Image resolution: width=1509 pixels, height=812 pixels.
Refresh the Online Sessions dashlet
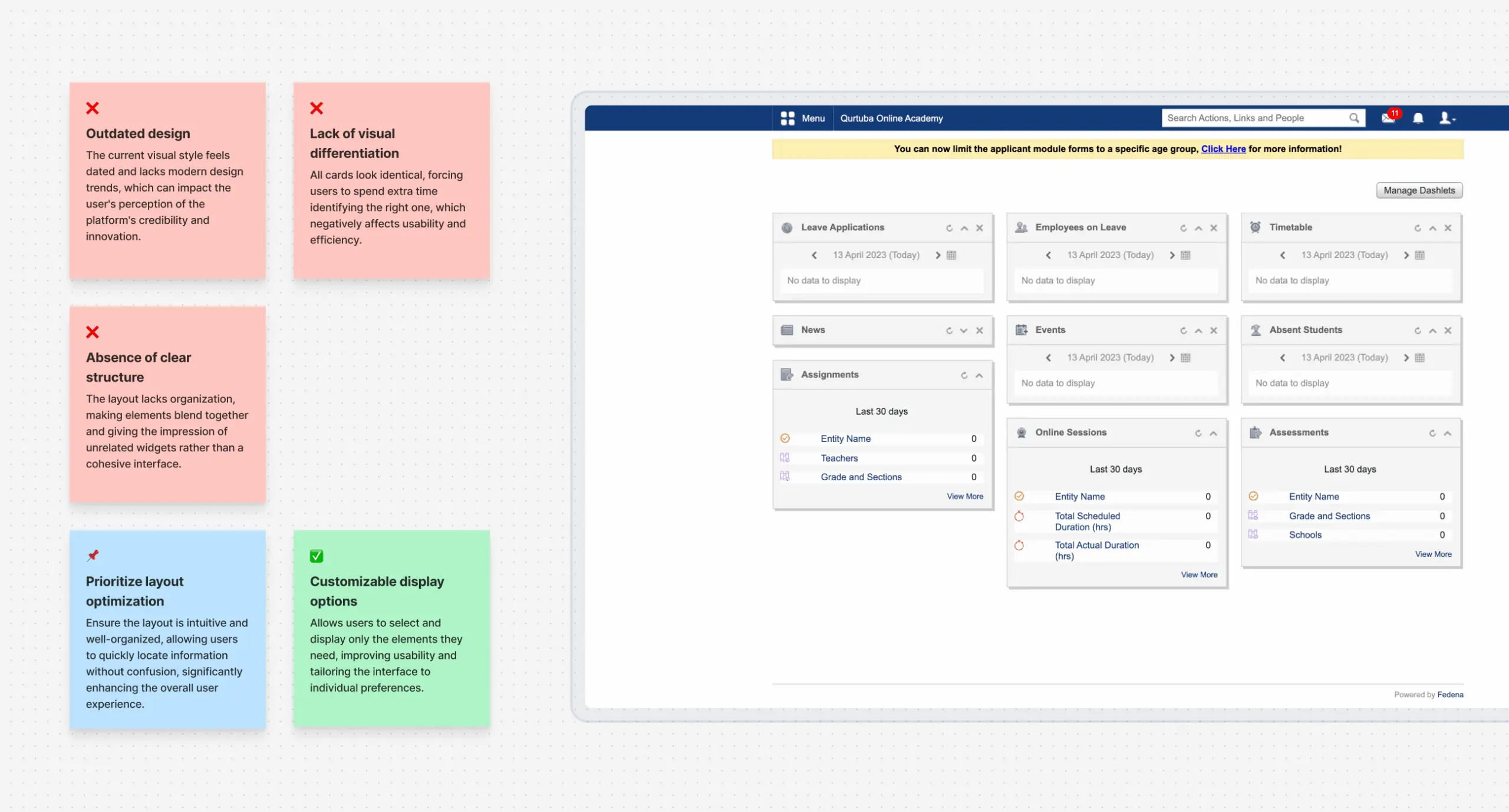1198,433
